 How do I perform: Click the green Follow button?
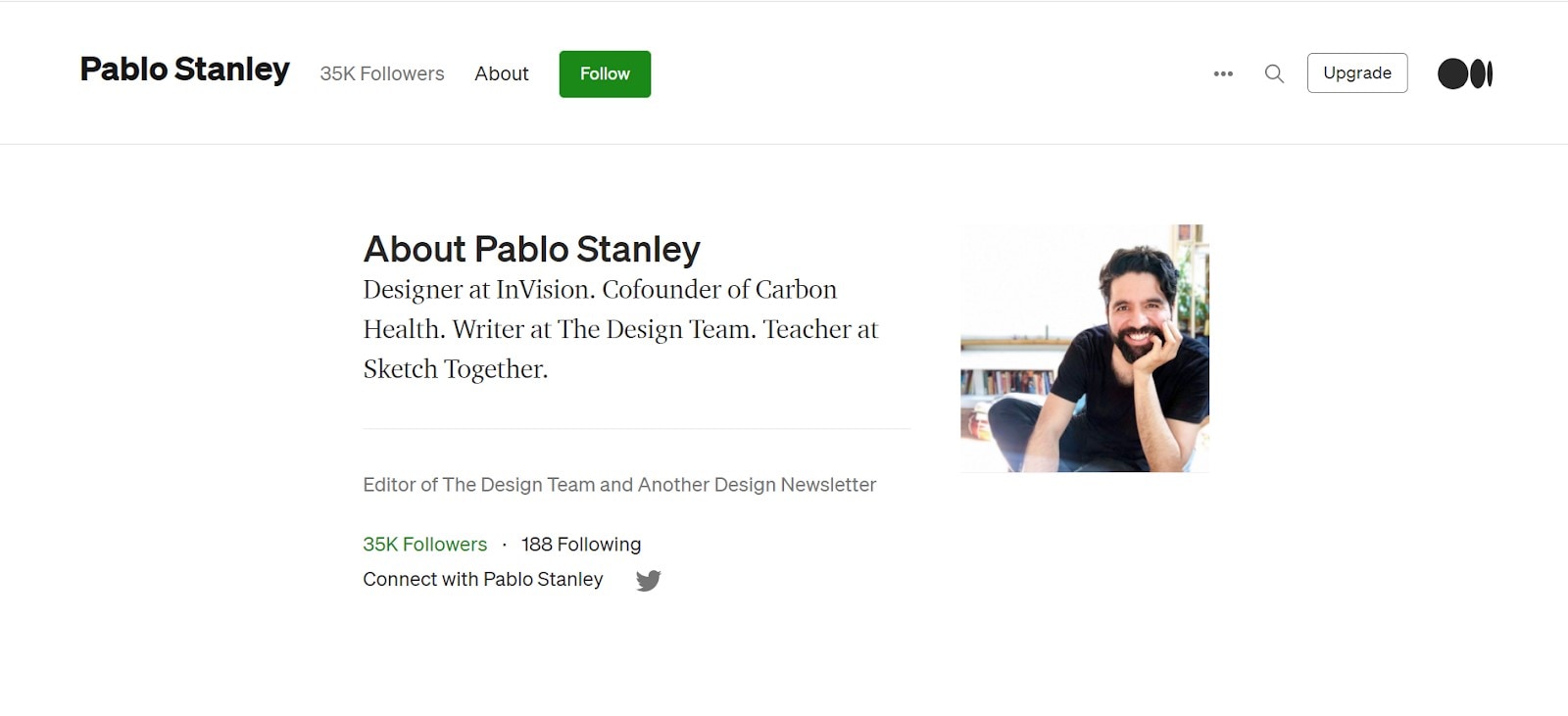605,73
